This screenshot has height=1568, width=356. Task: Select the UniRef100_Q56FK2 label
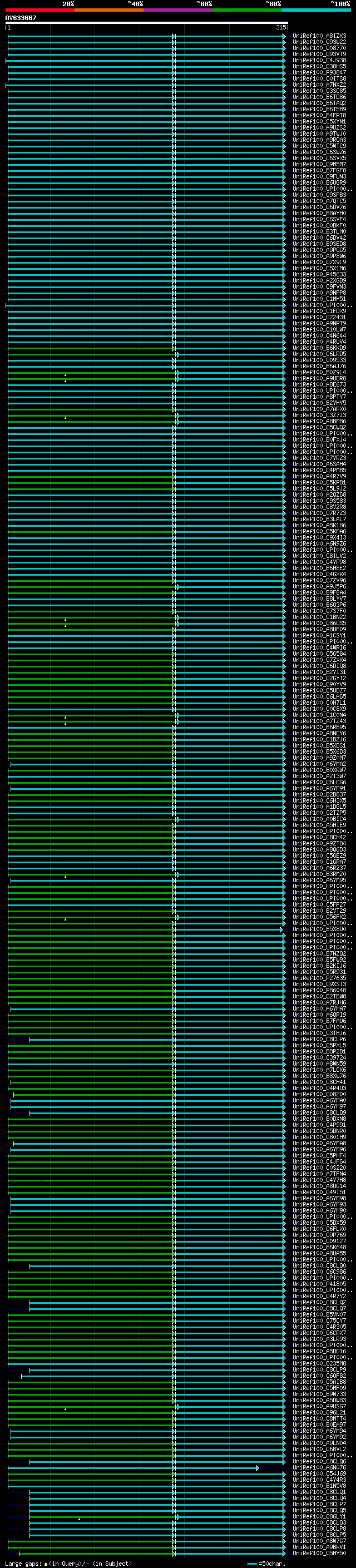pyautogui.click(x=319, y=917)
